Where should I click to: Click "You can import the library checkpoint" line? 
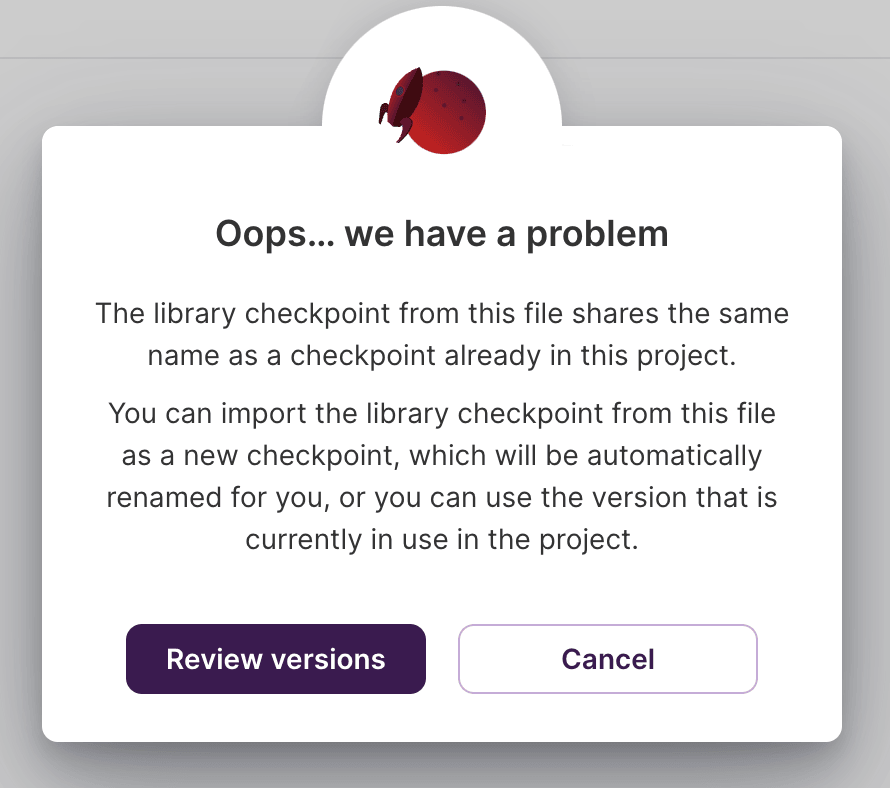[442, 413]
